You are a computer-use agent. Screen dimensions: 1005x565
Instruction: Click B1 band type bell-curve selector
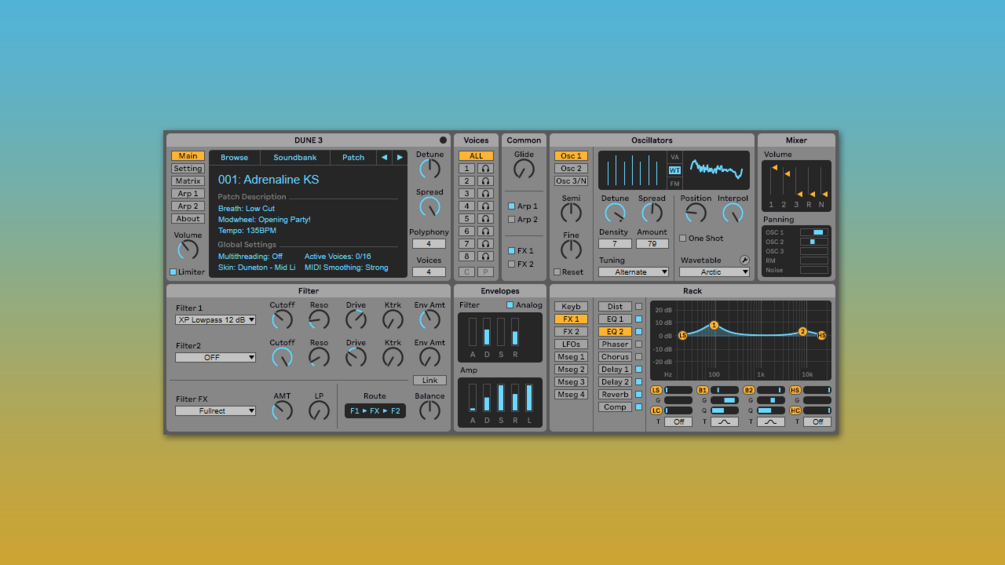[724, 422]
